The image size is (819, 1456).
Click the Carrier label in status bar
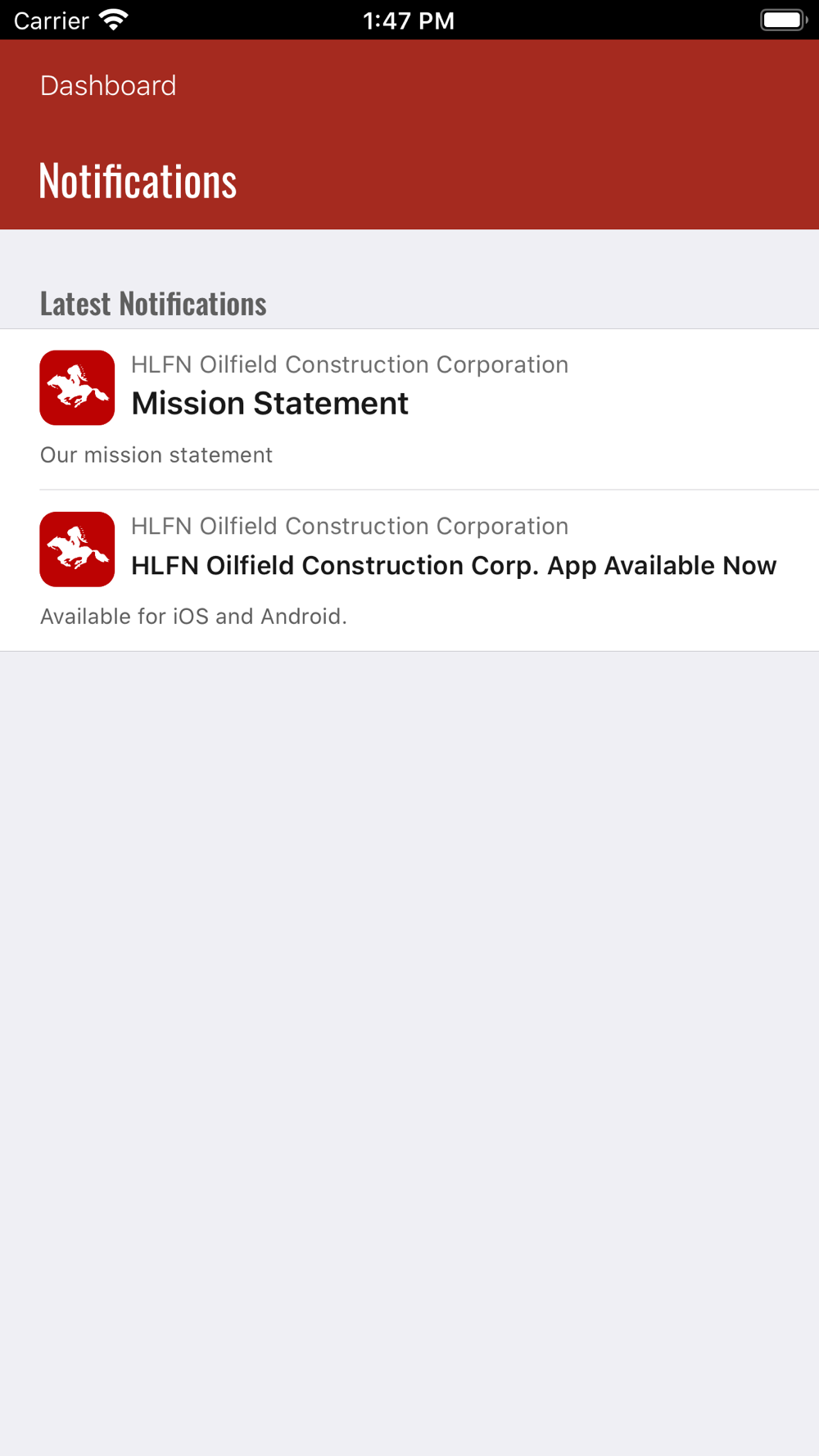[x=51, y=20]
